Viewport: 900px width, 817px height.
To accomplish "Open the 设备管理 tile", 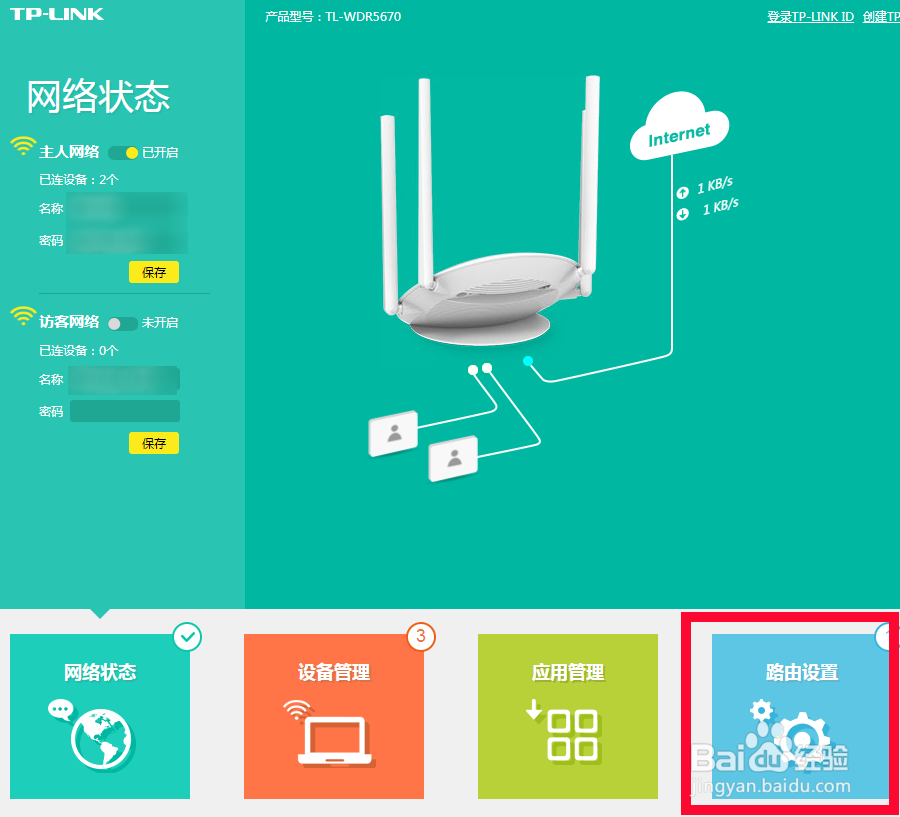I will 334,716.
